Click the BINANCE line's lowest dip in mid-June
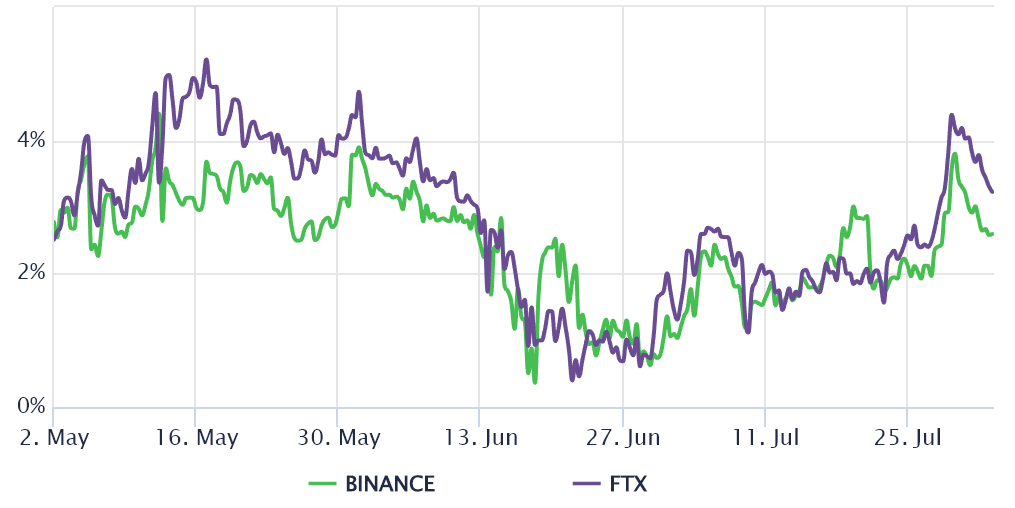The image size is (1015, 508). pos(535,382)
